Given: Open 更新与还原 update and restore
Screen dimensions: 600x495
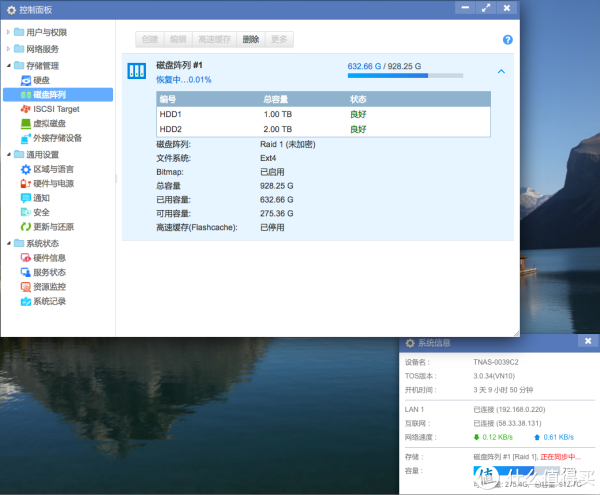Looking at the screenshot, I should (x=26, y=227).
